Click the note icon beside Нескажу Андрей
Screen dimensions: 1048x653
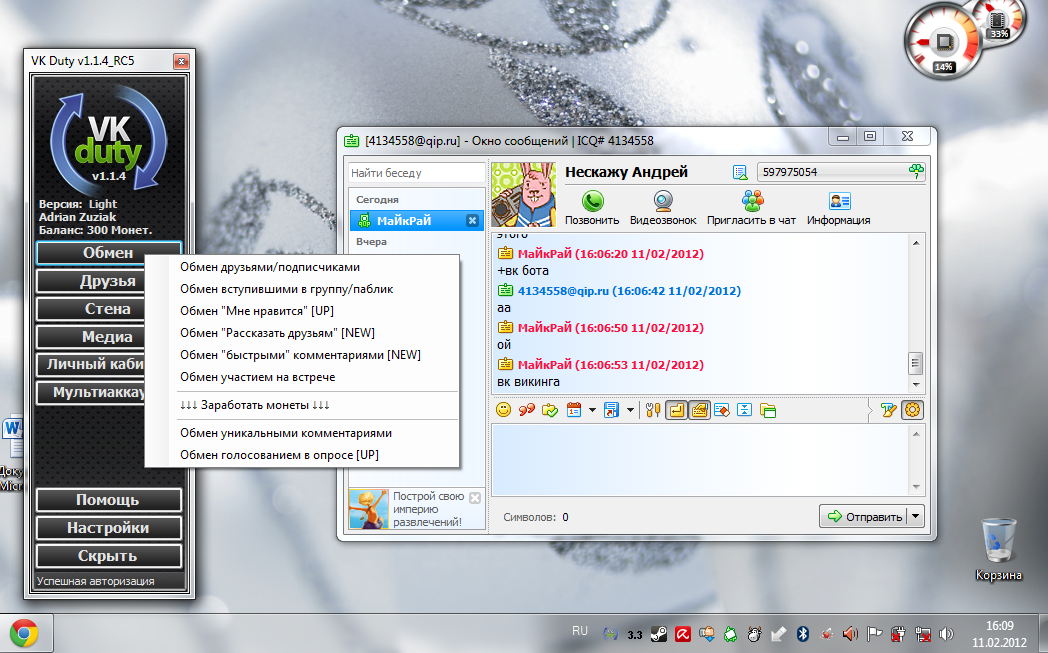pos(740,172)
